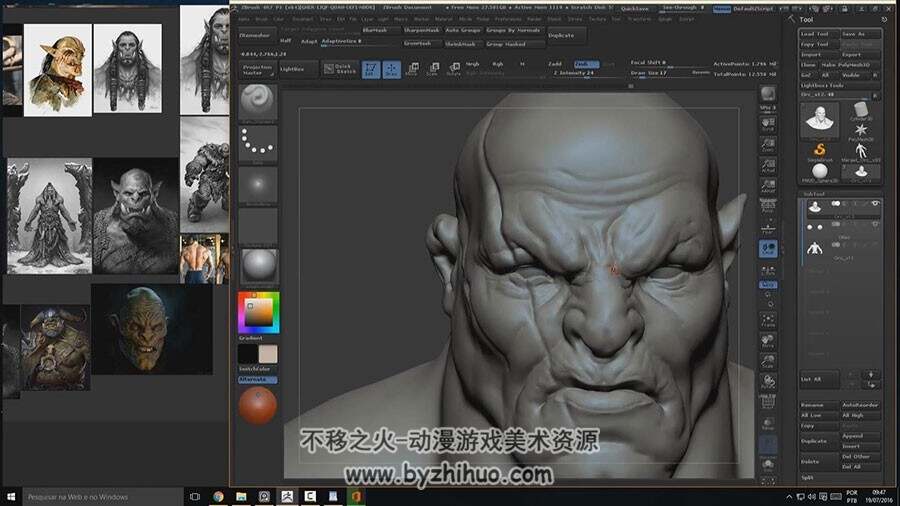
Task: Open the gray material sphere selector
Action: pyautogui.click(x=258, y=266)
